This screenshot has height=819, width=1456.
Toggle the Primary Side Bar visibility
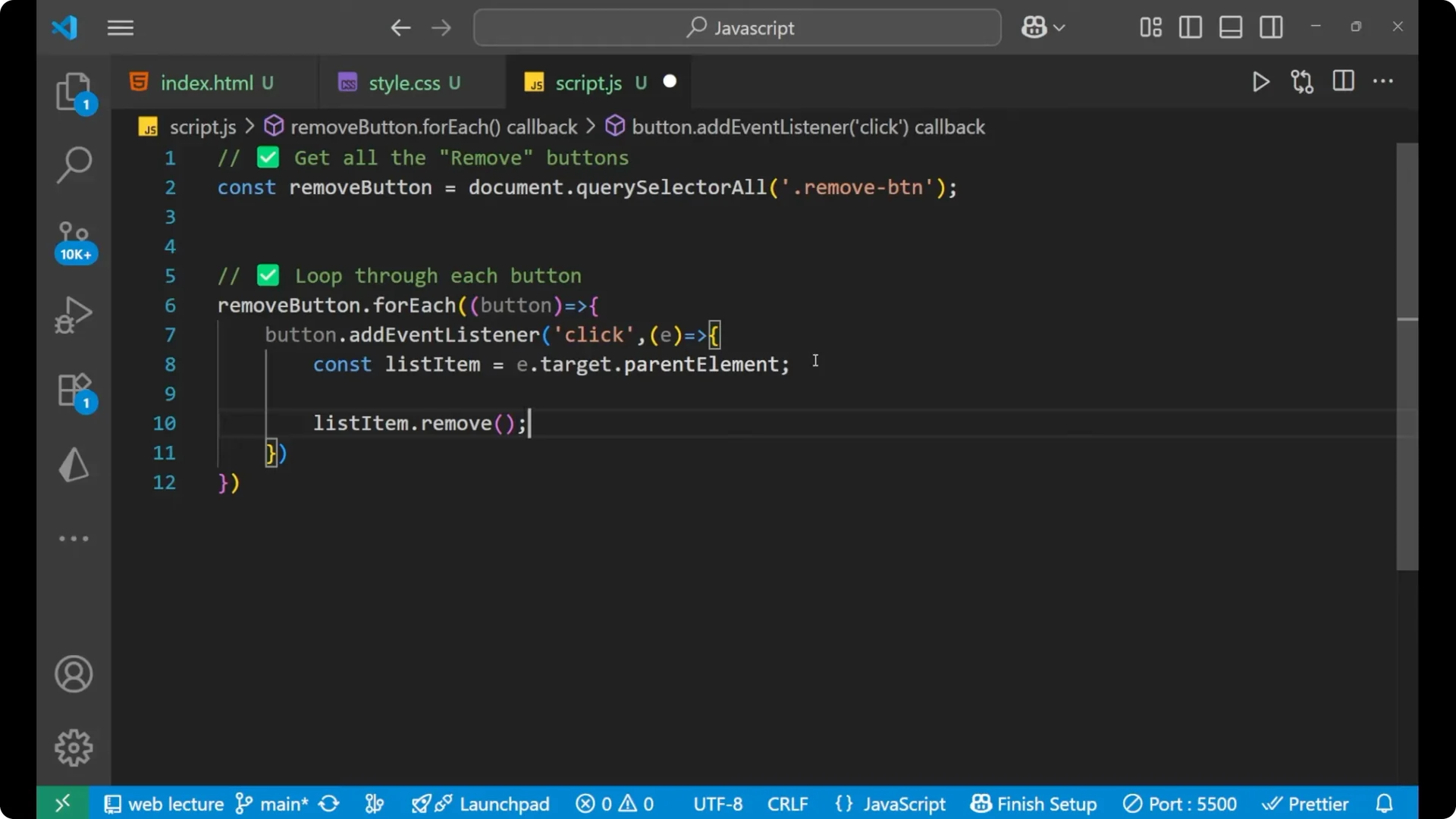click(1190, 27)
